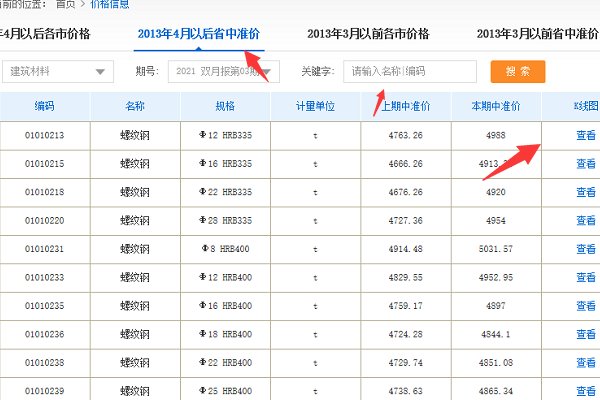
Task: Select code cell 01010236
Action: click(44, 334)
